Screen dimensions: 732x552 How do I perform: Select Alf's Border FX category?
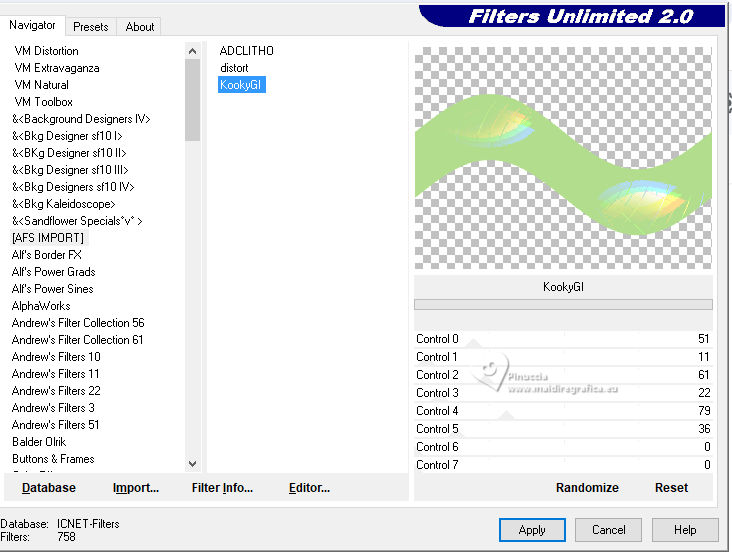47,255
